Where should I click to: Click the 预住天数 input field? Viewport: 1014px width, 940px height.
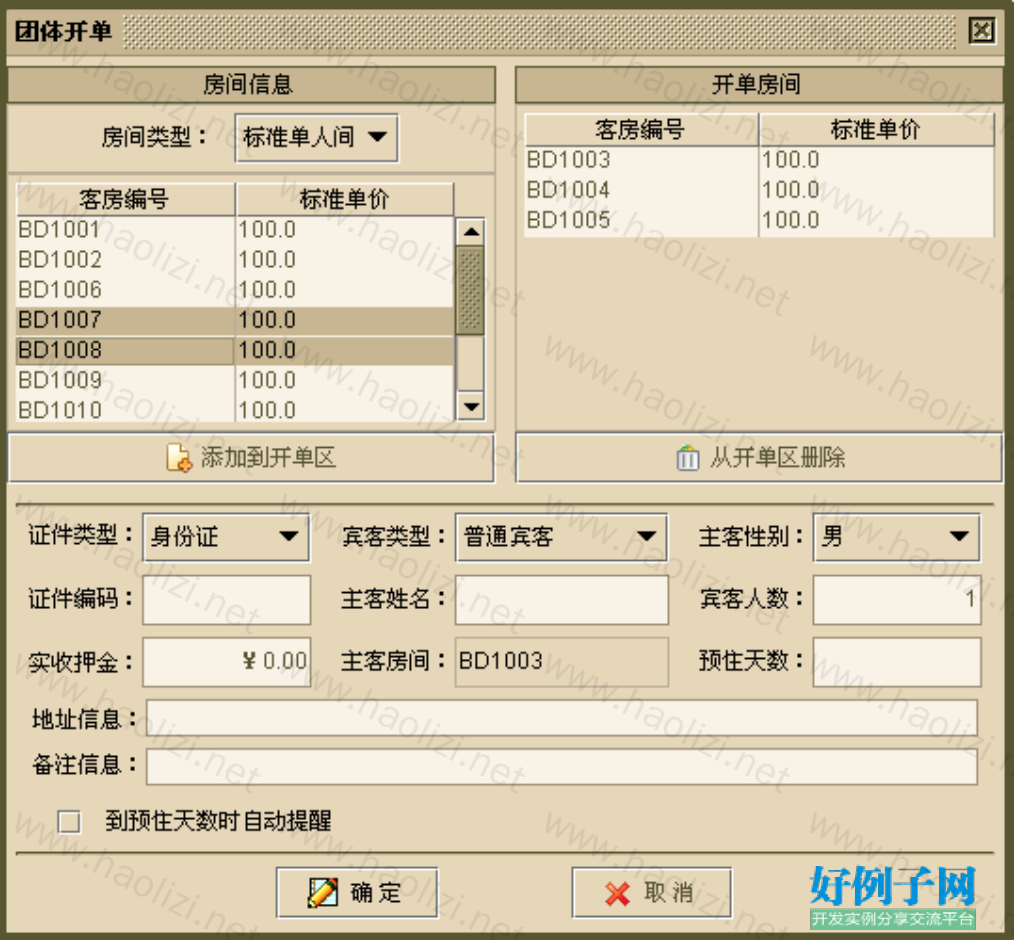(x=896, y=662)
